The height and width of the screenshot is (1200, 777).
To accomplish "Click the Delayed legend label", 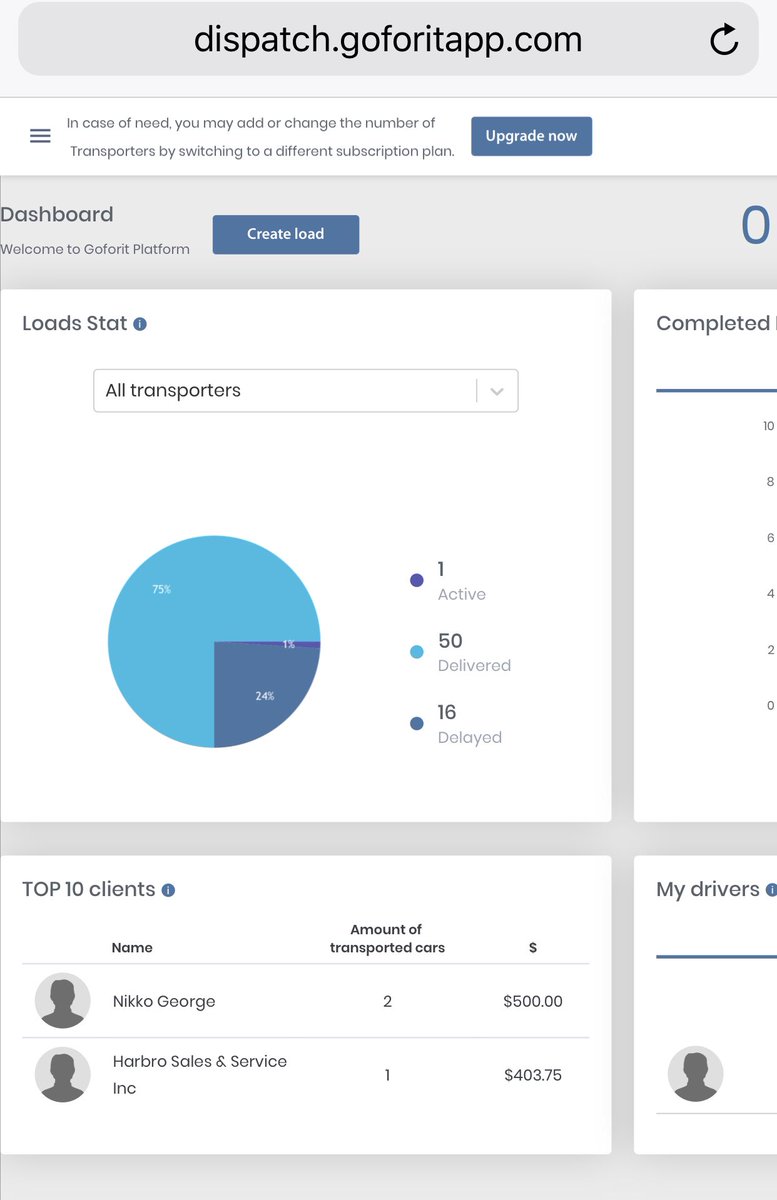I will coord(470,738).
